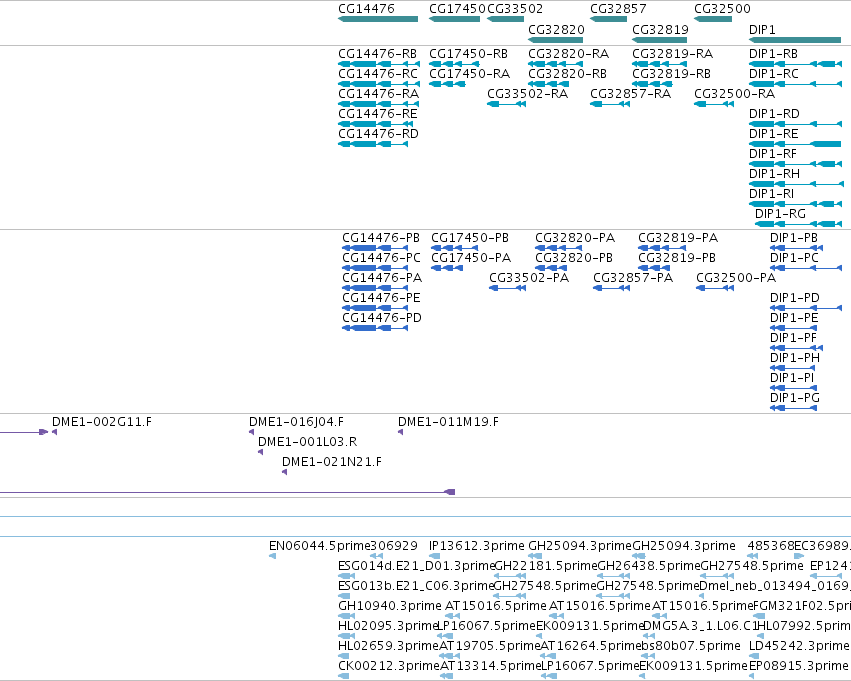Click the DME1-011M19.F BAC end label

click(448, 422)
